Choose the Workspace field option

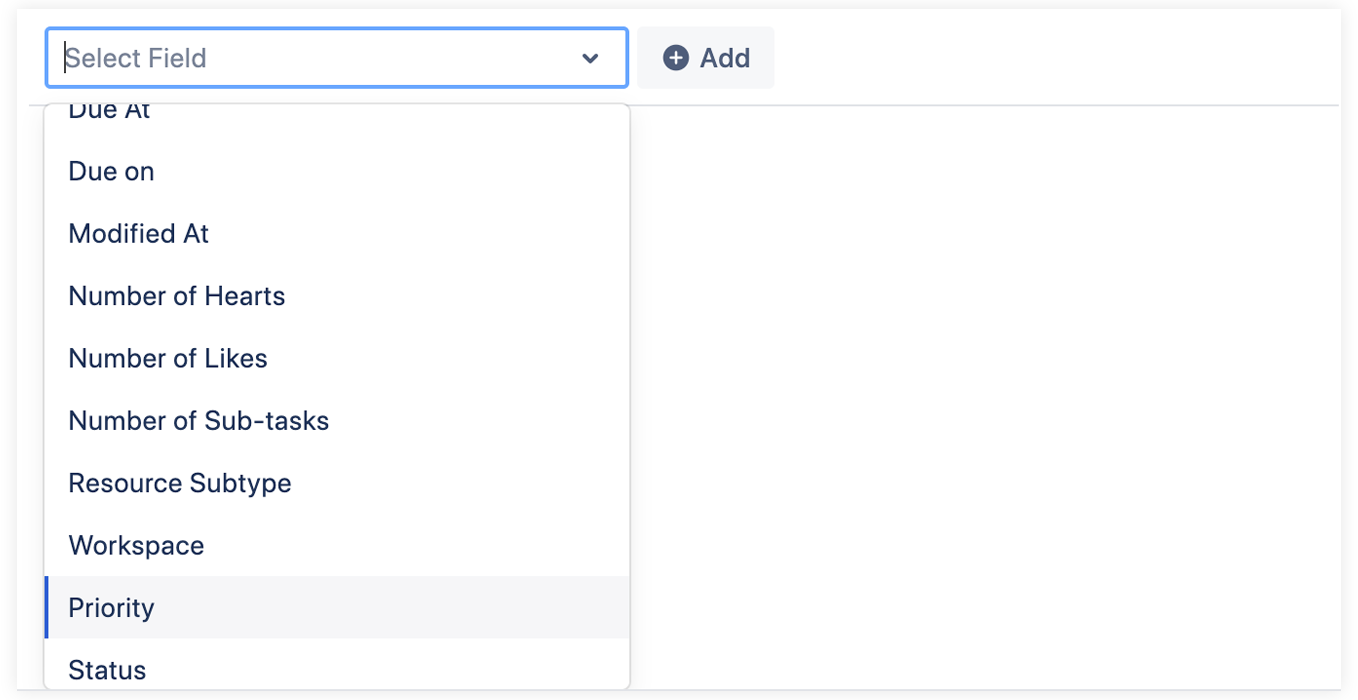136,546
